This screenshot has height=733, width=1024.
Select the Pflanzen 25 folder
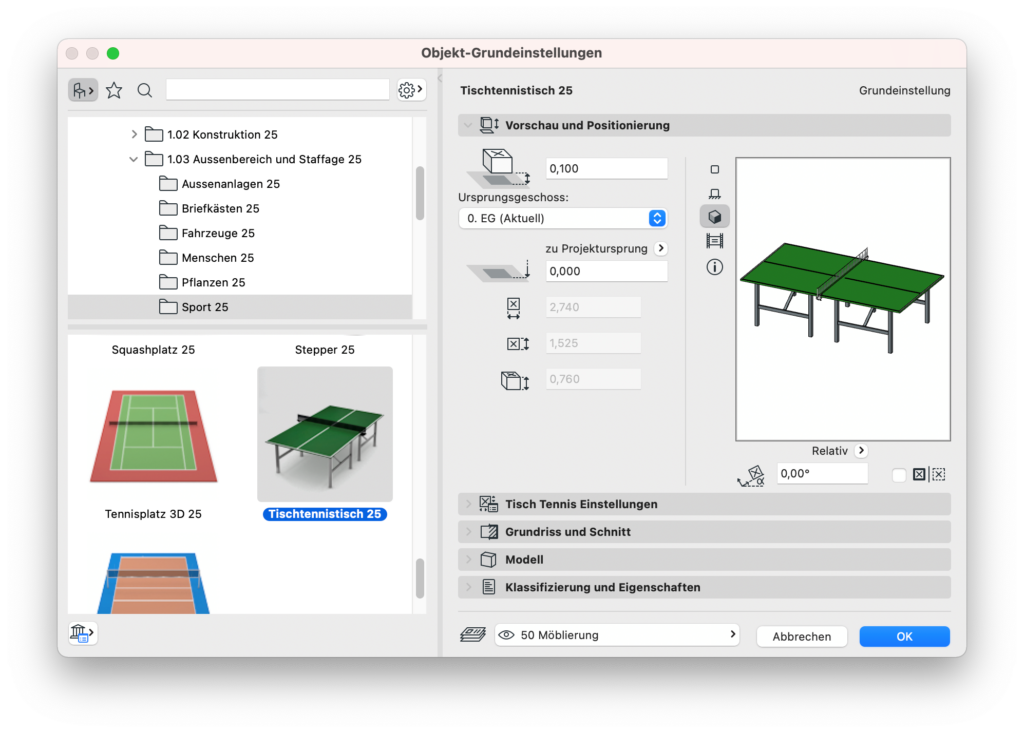click(x=213, y=283)
